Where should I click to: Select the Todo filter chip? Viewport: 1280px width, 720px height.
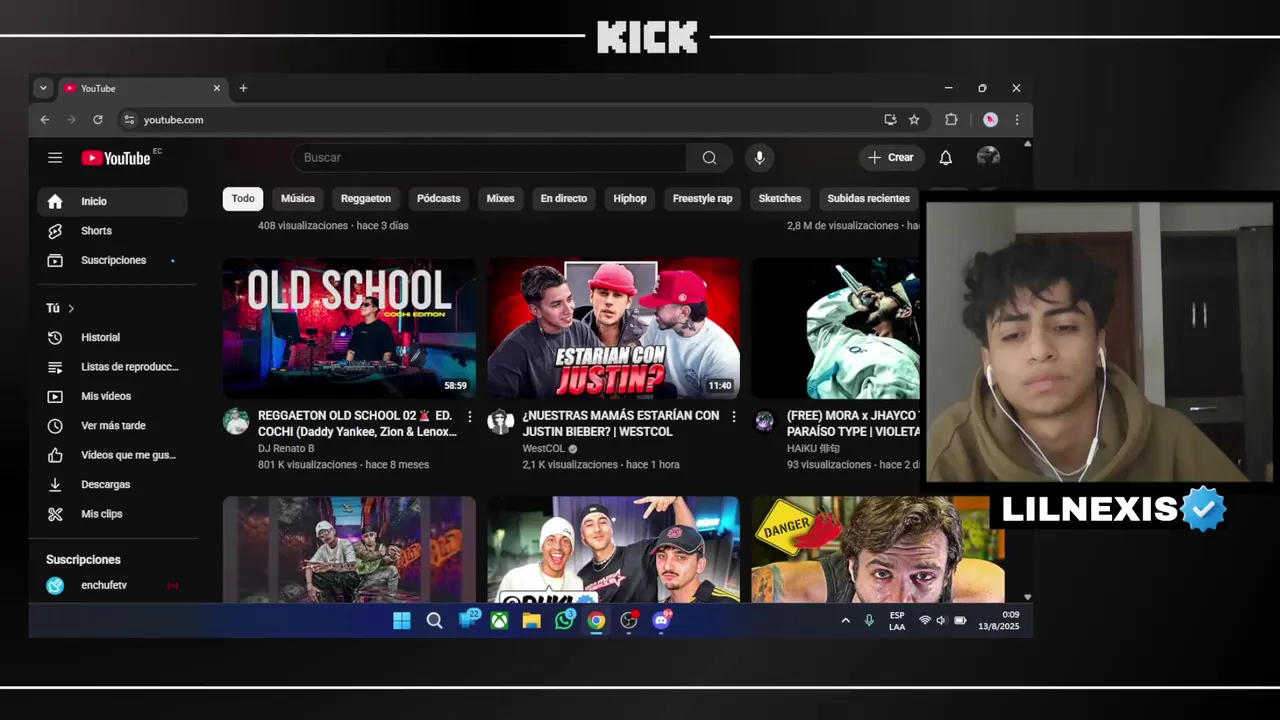tap(243, 199)
